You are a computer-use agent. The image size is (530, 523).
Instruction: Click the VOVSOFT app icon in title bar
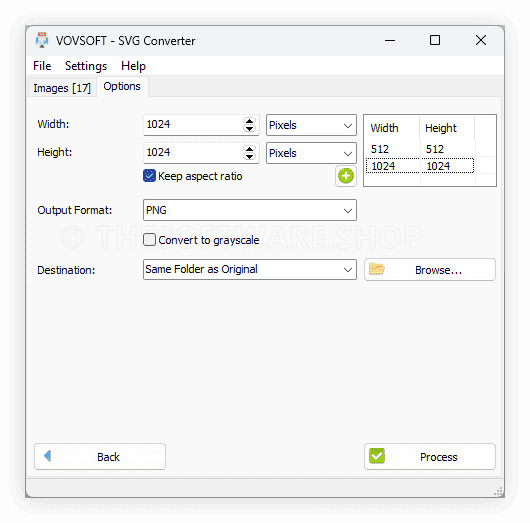(42, 40)
